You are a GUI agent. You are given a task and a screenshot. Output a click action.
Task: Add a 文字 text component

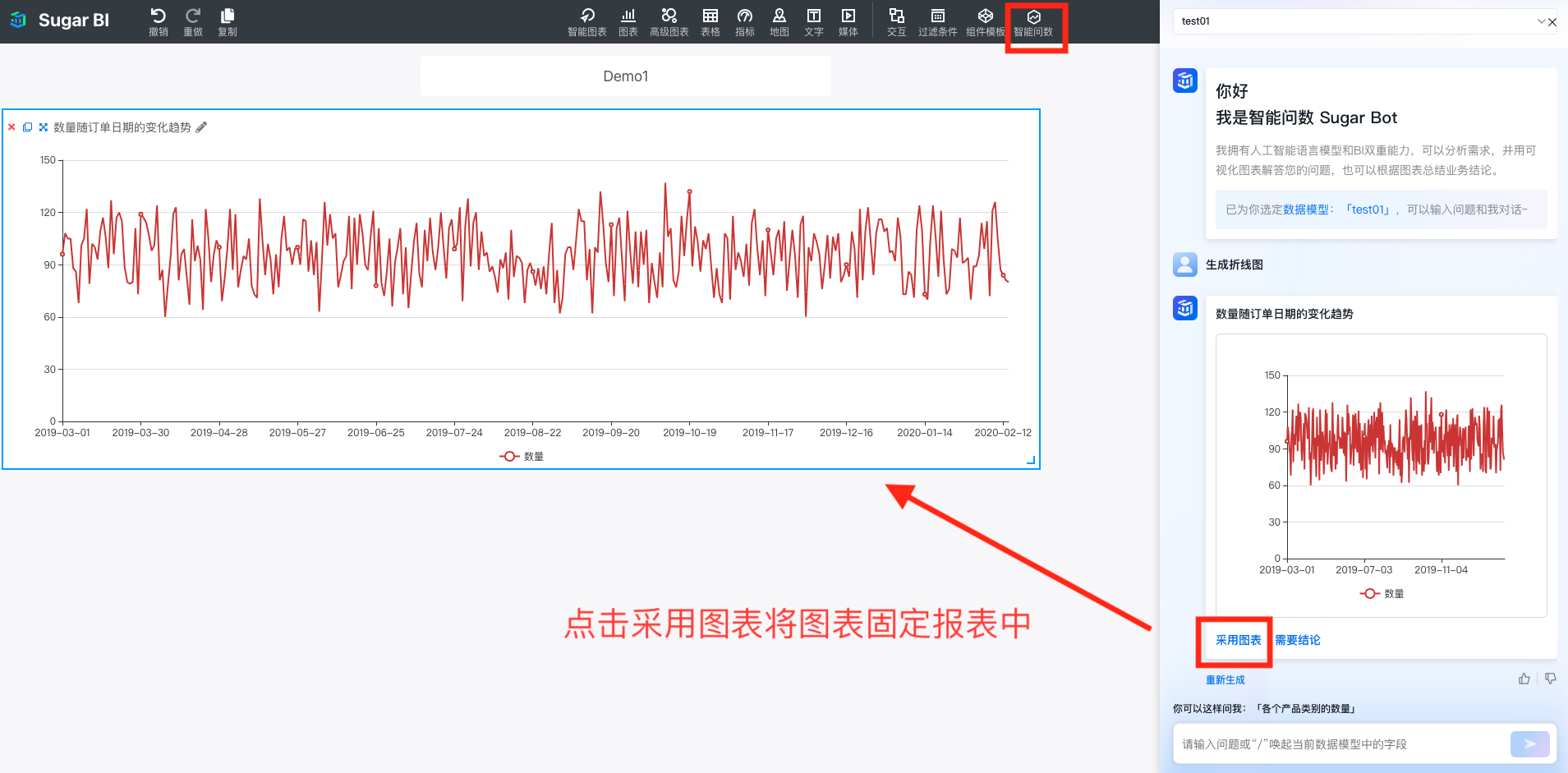pos(814,22)
